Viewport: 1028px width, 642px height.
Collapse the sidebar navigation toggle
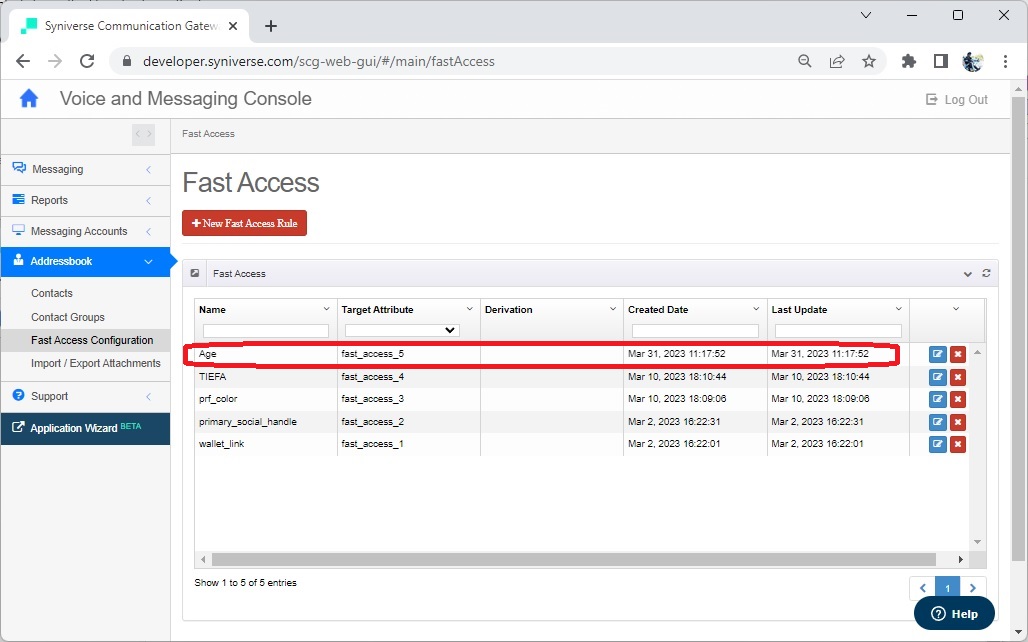pyautogui.click(x=144, y=134)
